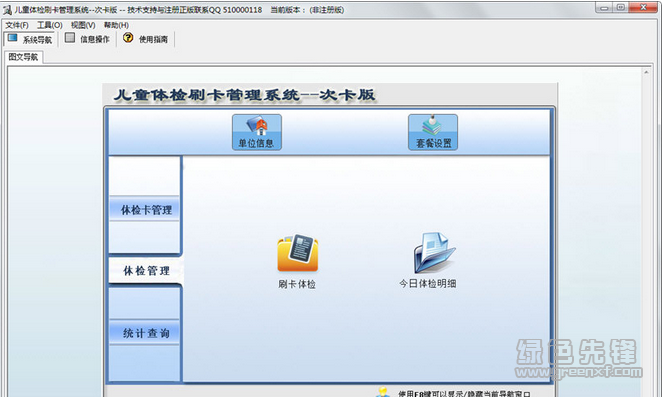Launch the 刷卡体检 card-swipe checkup icon
This screenshot has height=397, width=664.
coord(297,261)
